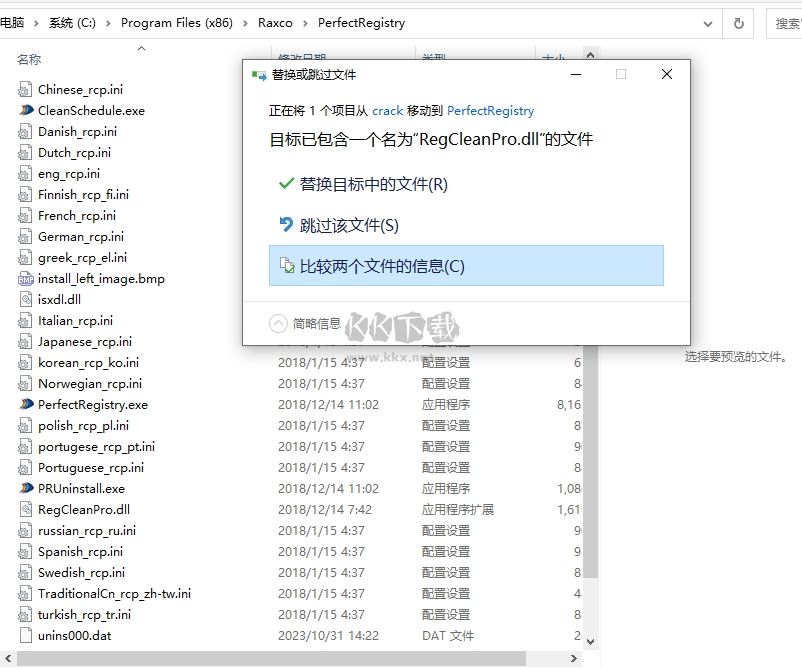This screenshot has height=669, width=802.
Task: Click the sort arrow above the 大小 column
Action: click(x=588, y=56)
